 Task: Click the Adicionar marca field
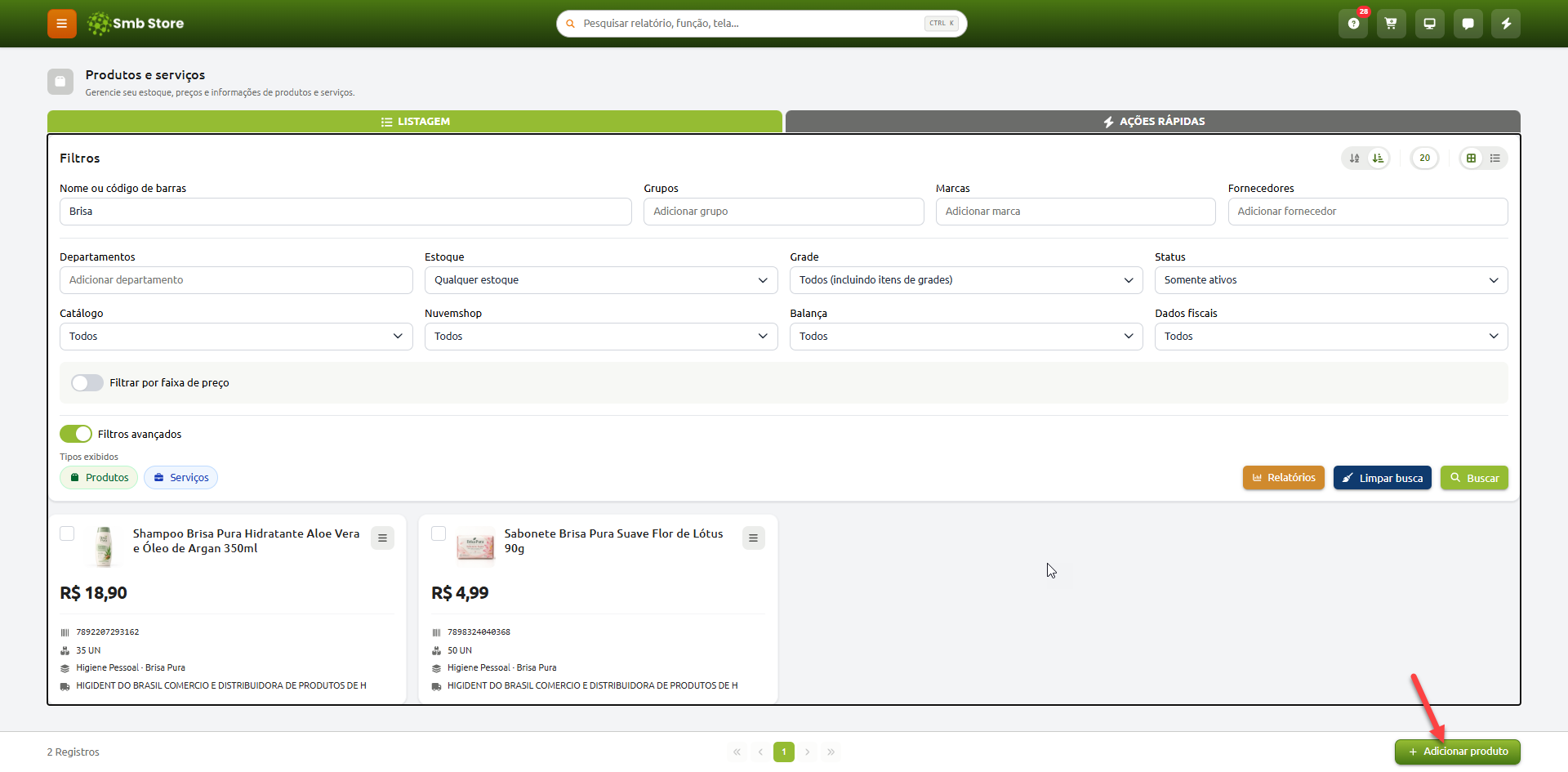[1076, 212]
